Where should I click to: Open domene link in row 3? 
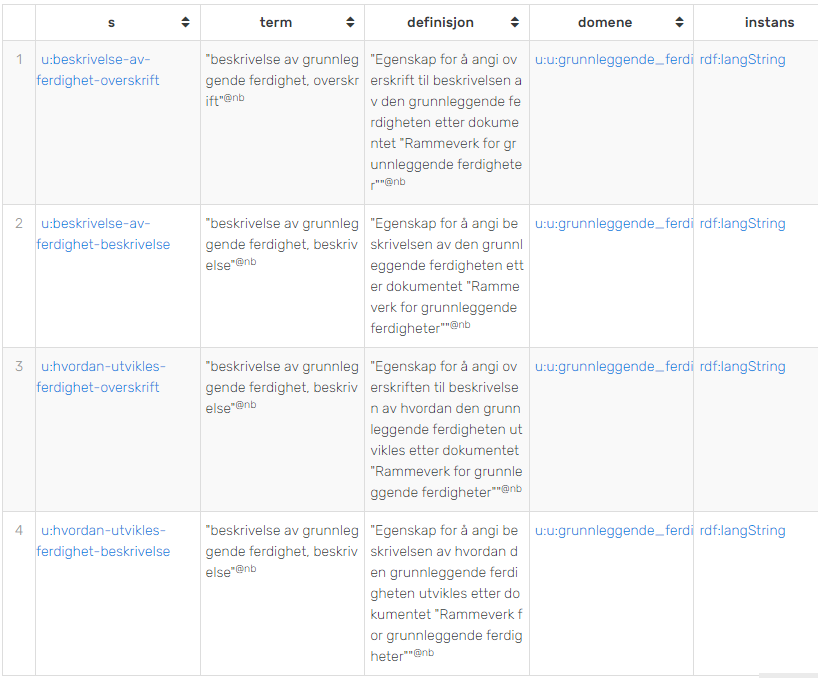point(614,366)
